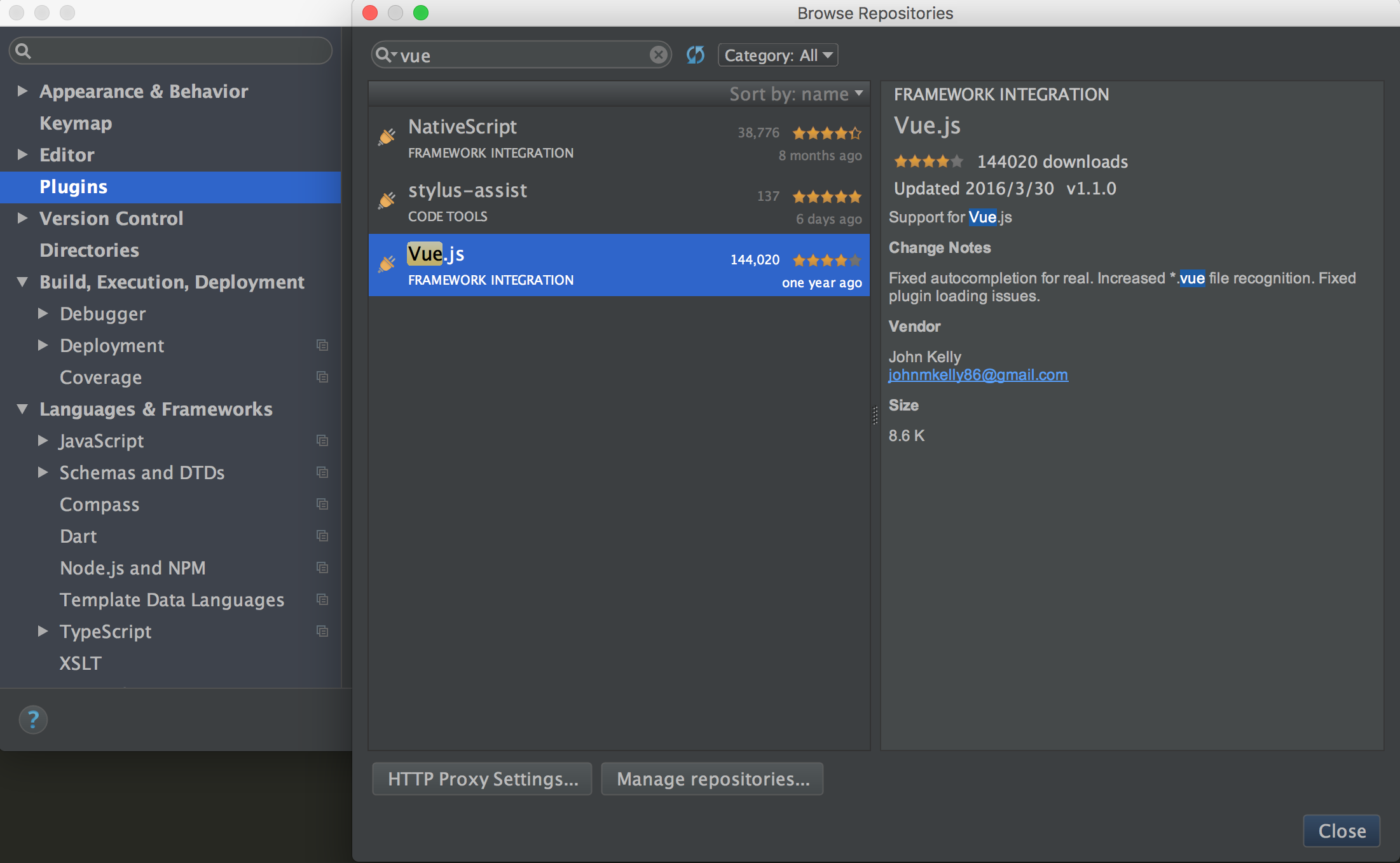Expand the JavaScript node arrow
The height and width of the screenshot is (863, 1400).
click(x=43, y=440)
